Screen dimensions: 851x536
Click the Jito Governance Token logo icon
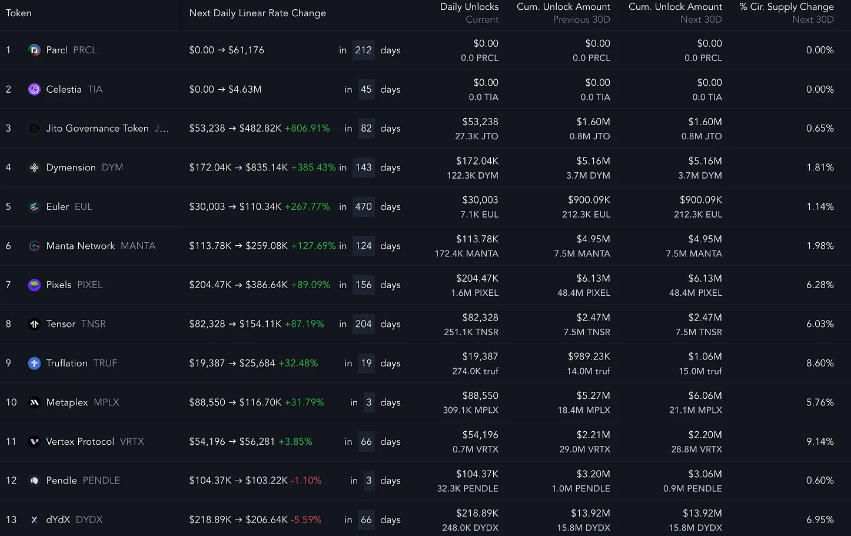tap(34, 128)
